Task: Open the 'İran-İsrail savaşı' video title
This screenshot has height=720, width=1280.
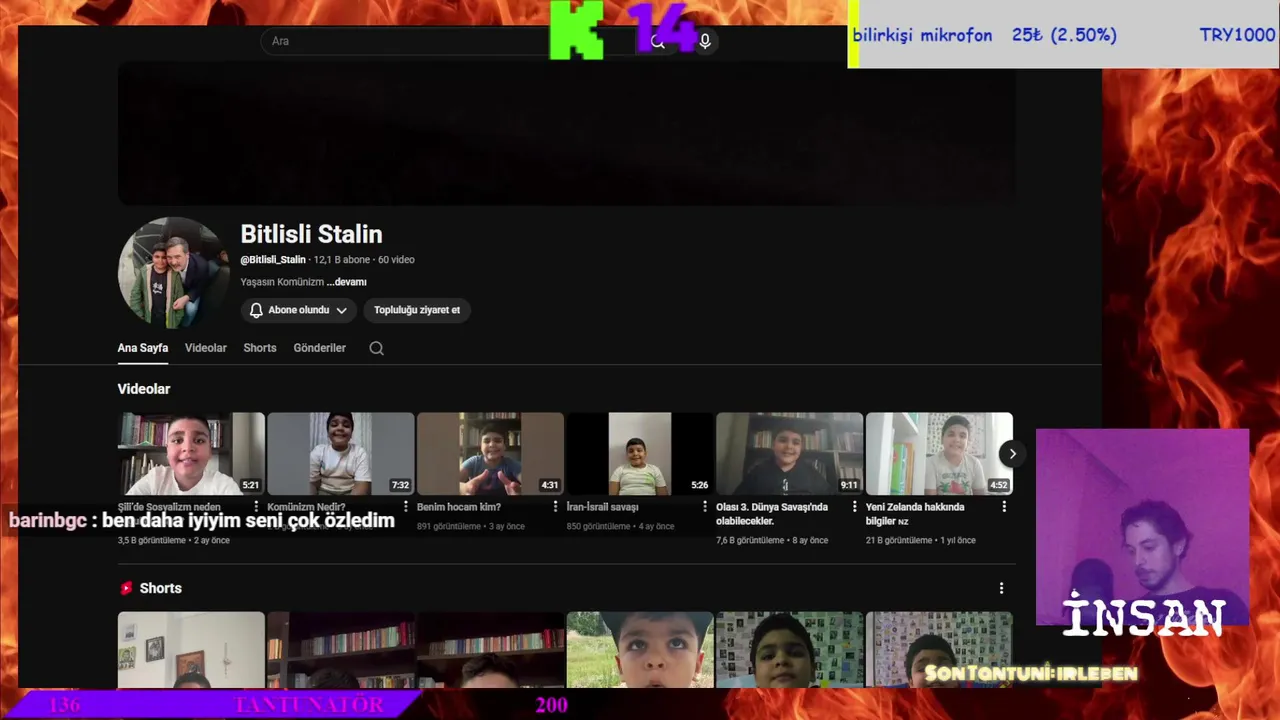Action: coord(603,507)
